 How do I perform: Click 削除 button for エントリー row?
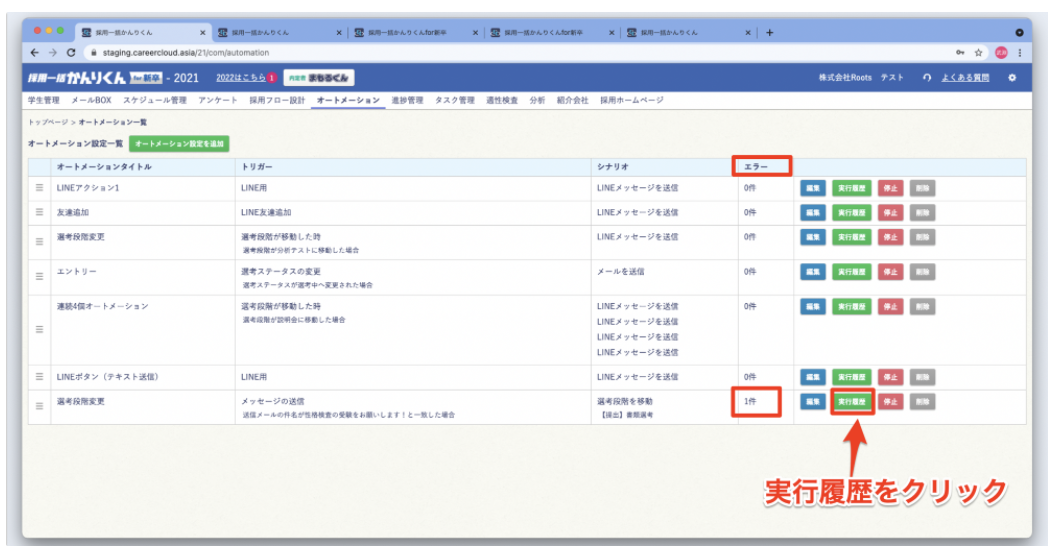click(922, 271)
